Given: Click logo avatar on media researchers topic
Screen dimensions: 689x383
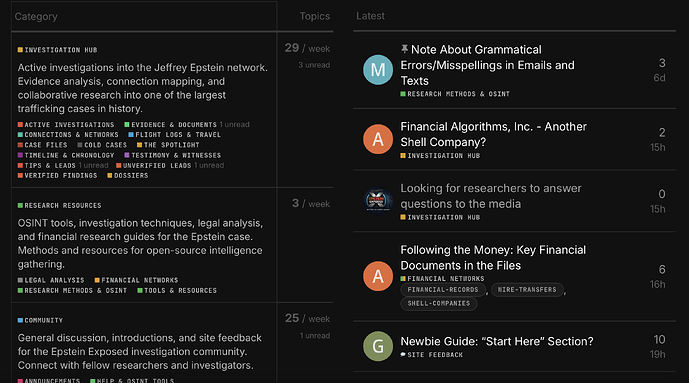Looking at the screenshot, I should [378, 201].
